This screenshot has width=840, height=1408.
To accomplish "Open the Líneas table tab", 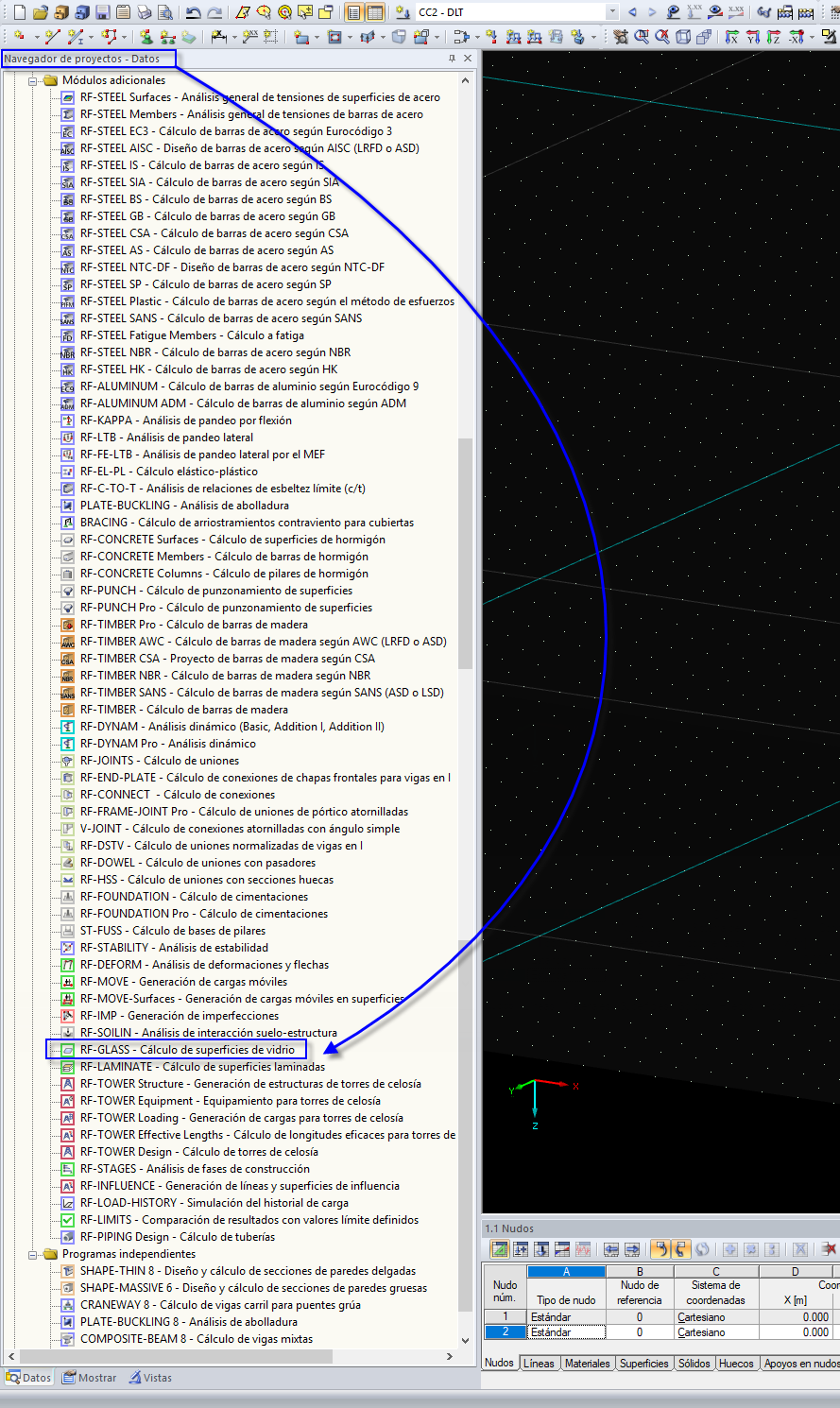I will pos(540,1364).
